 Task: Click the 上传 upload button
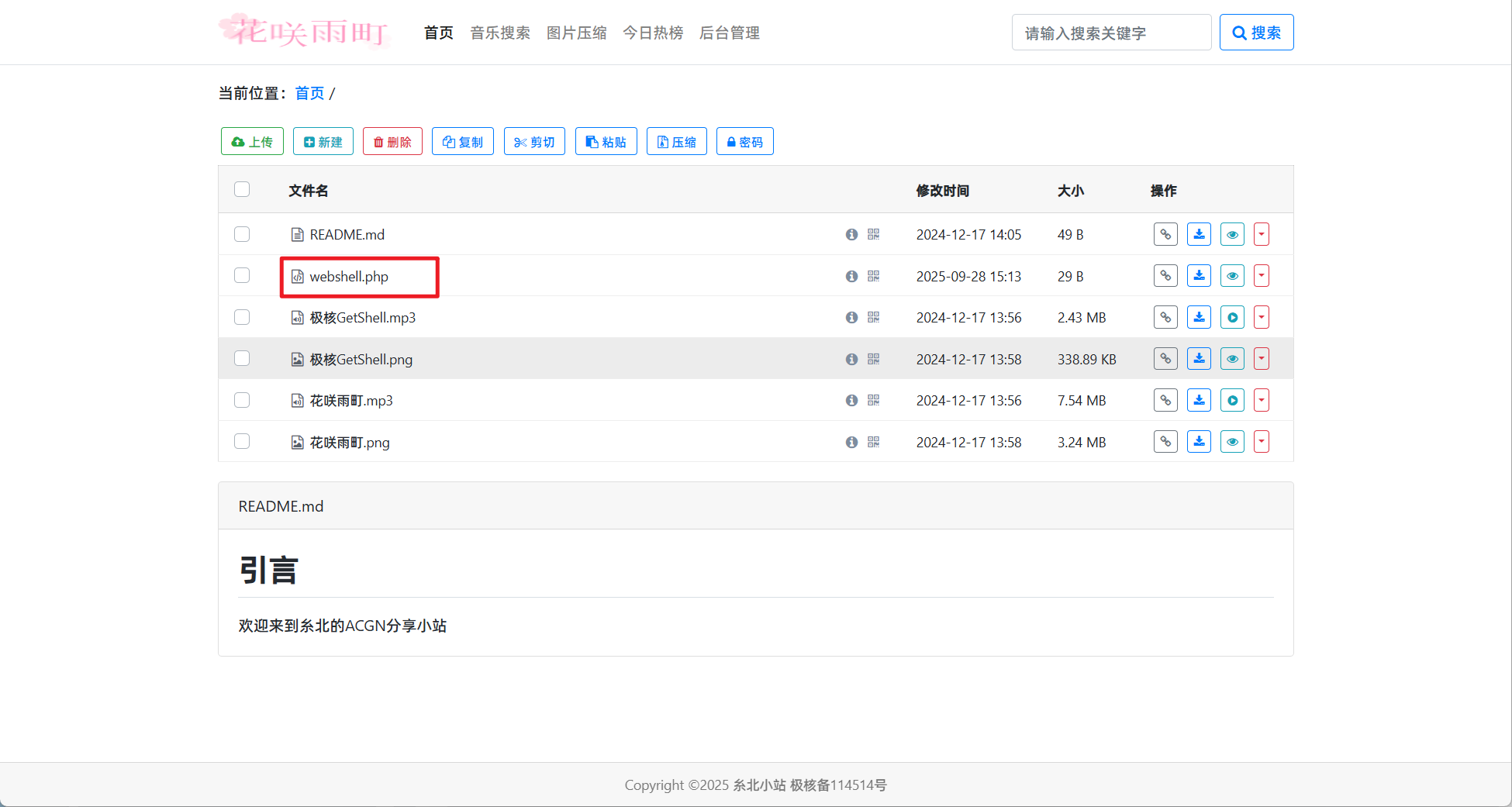(x=252, y=142)
